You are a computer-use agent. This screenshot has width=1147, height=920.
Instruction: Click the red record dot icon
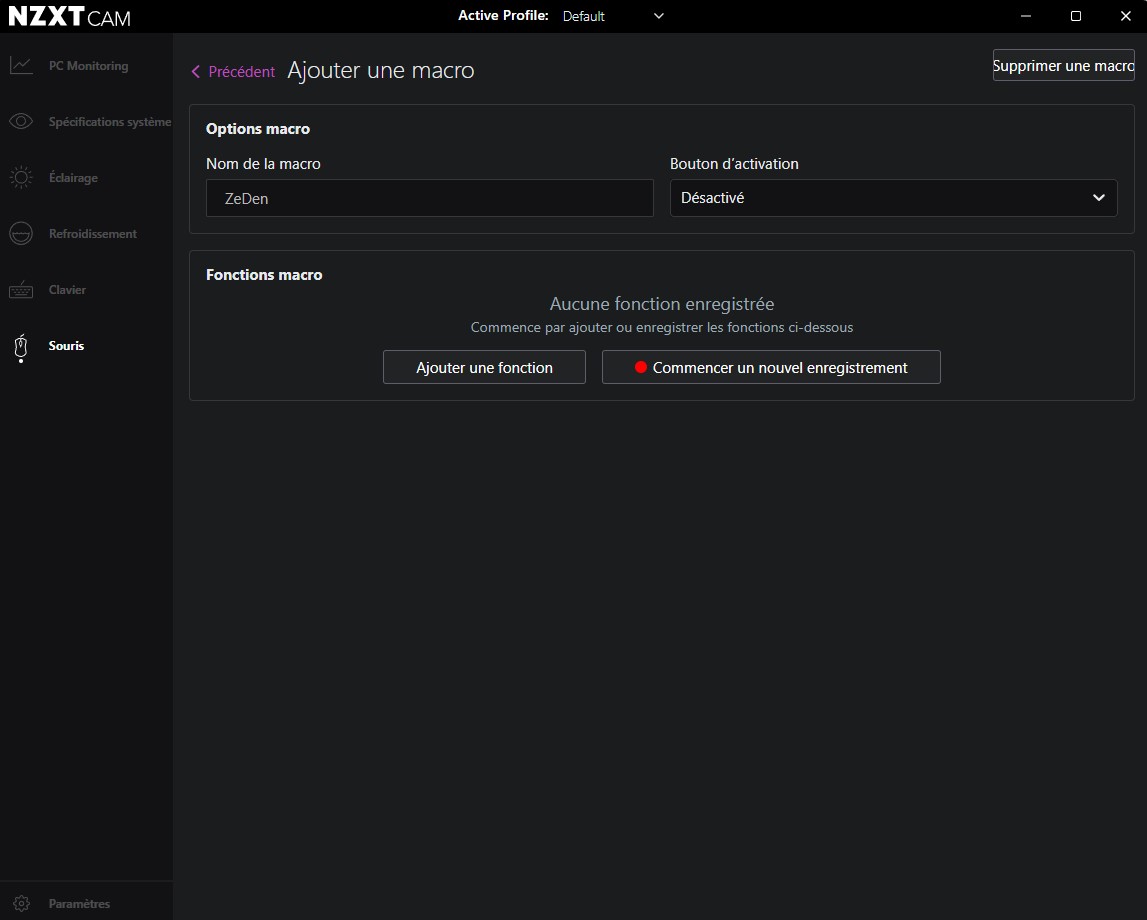[x=641, y=368]
